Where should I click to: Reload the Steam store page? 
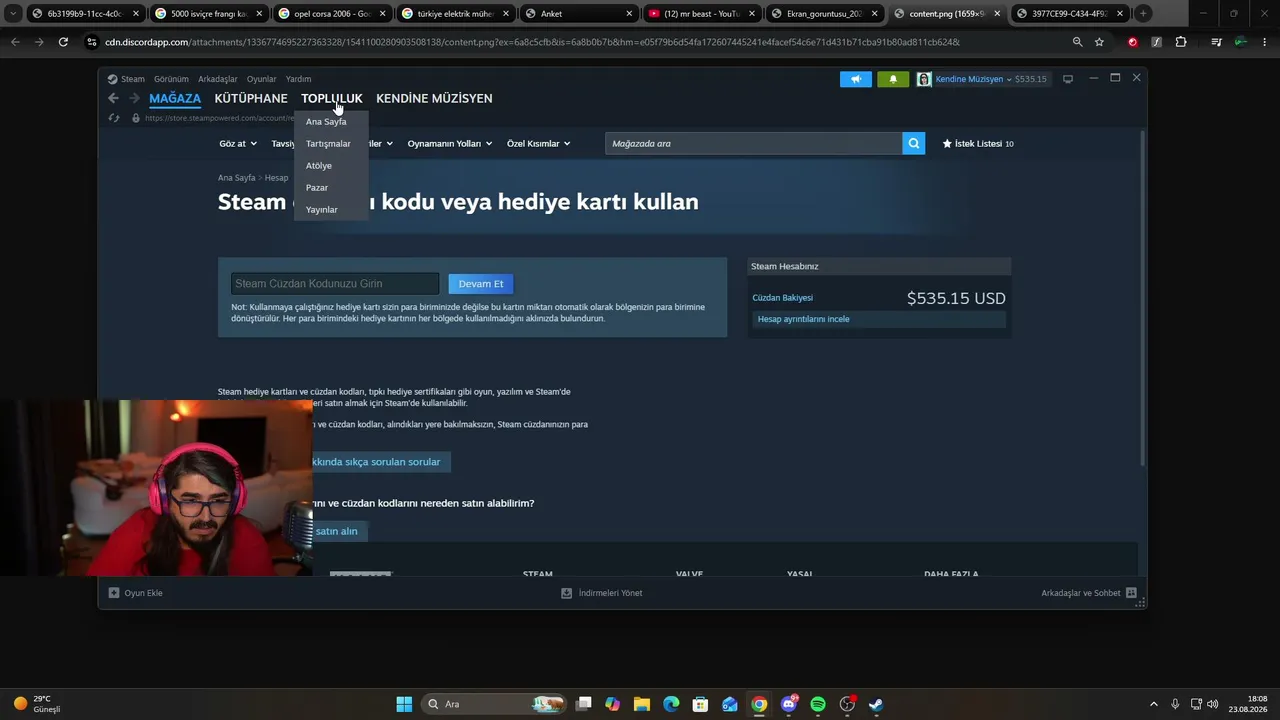coord(114,118)
